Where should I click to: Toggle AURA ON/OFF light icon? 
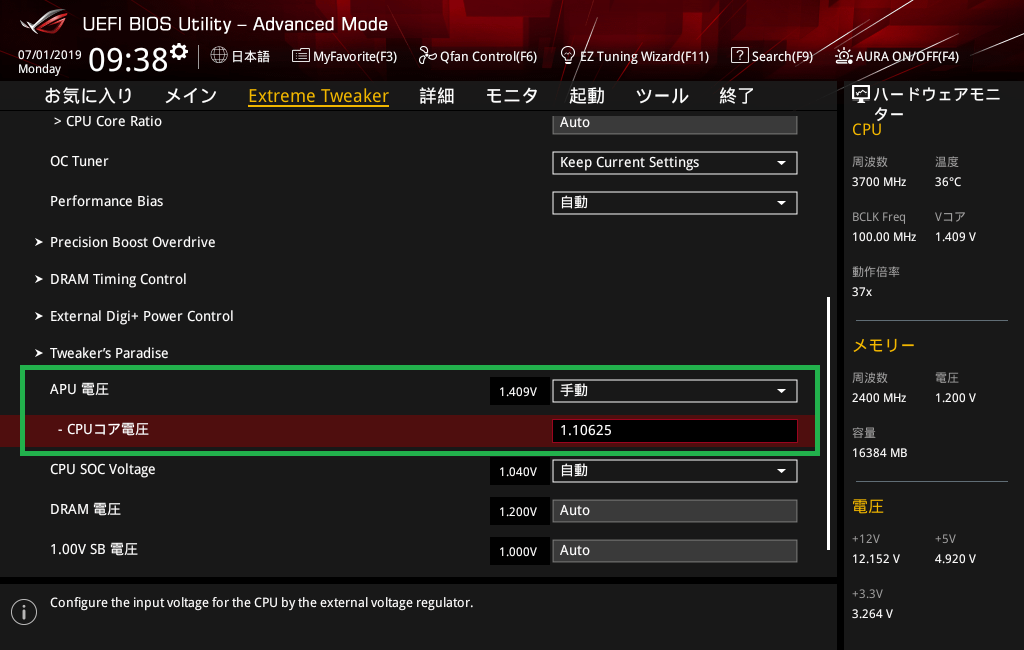(844, 56)
